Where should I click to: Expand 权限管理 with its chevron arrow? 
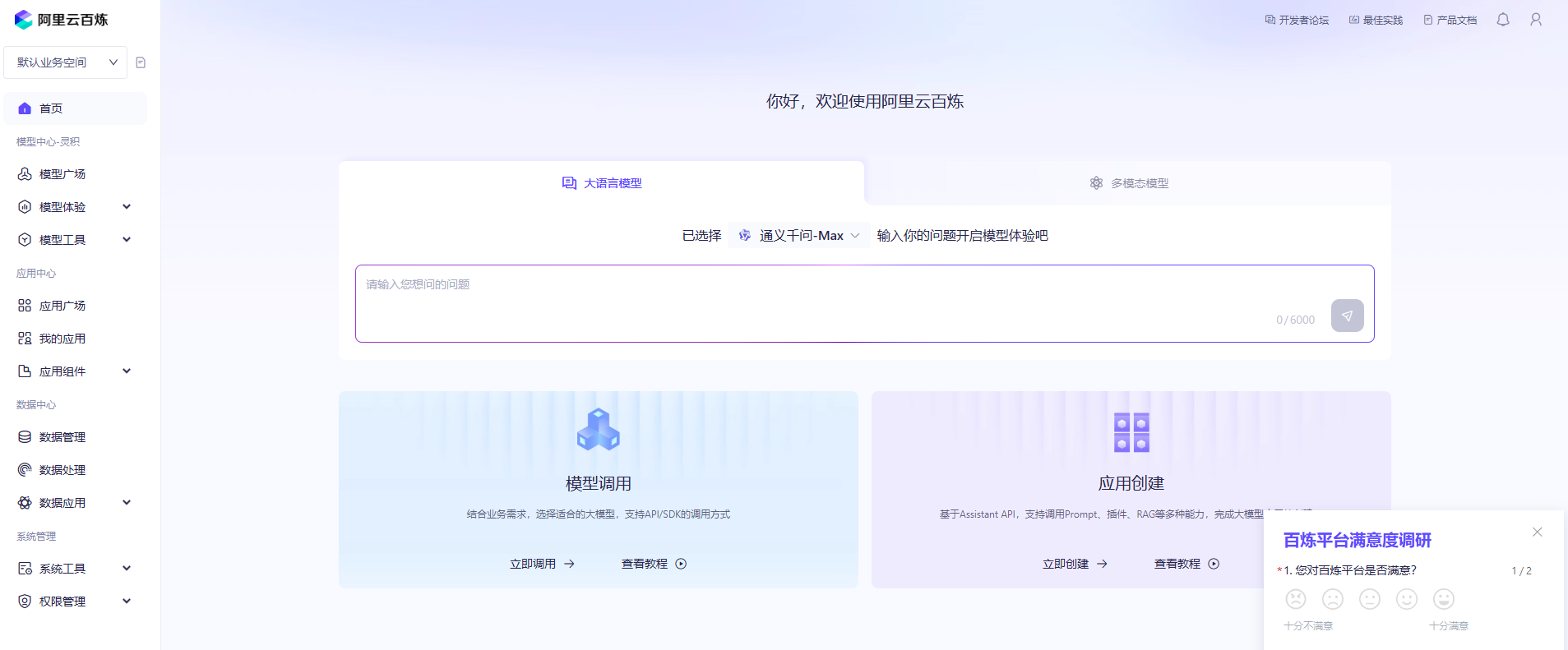click(127, 602)
